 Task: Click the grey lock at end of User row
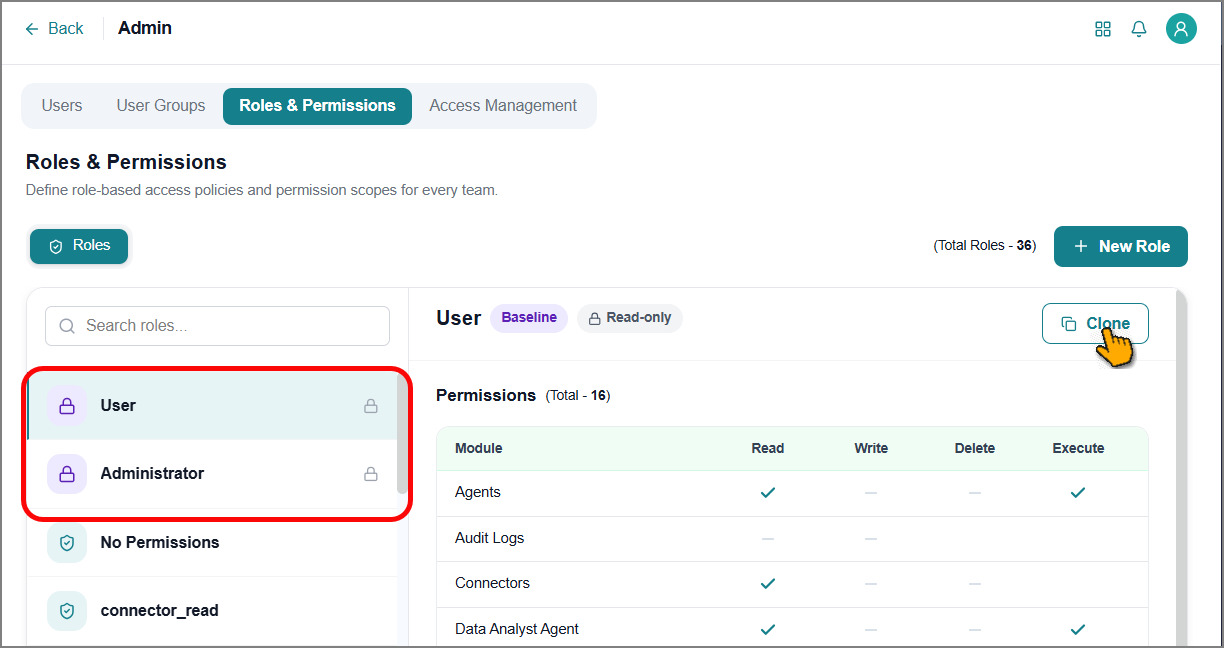point(371,406)
